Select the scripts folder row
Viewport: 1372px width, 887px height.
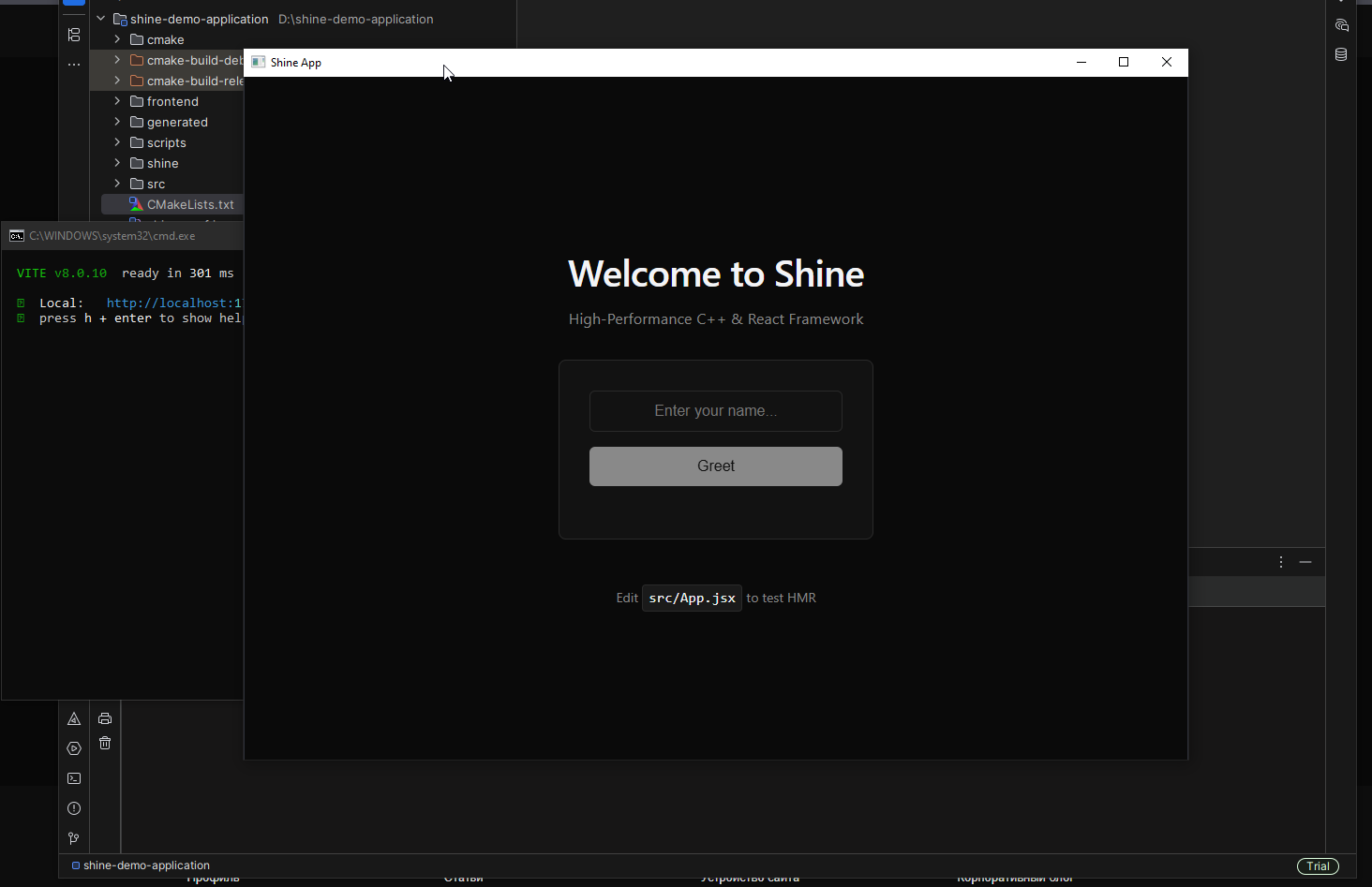(x=167, y=142)
